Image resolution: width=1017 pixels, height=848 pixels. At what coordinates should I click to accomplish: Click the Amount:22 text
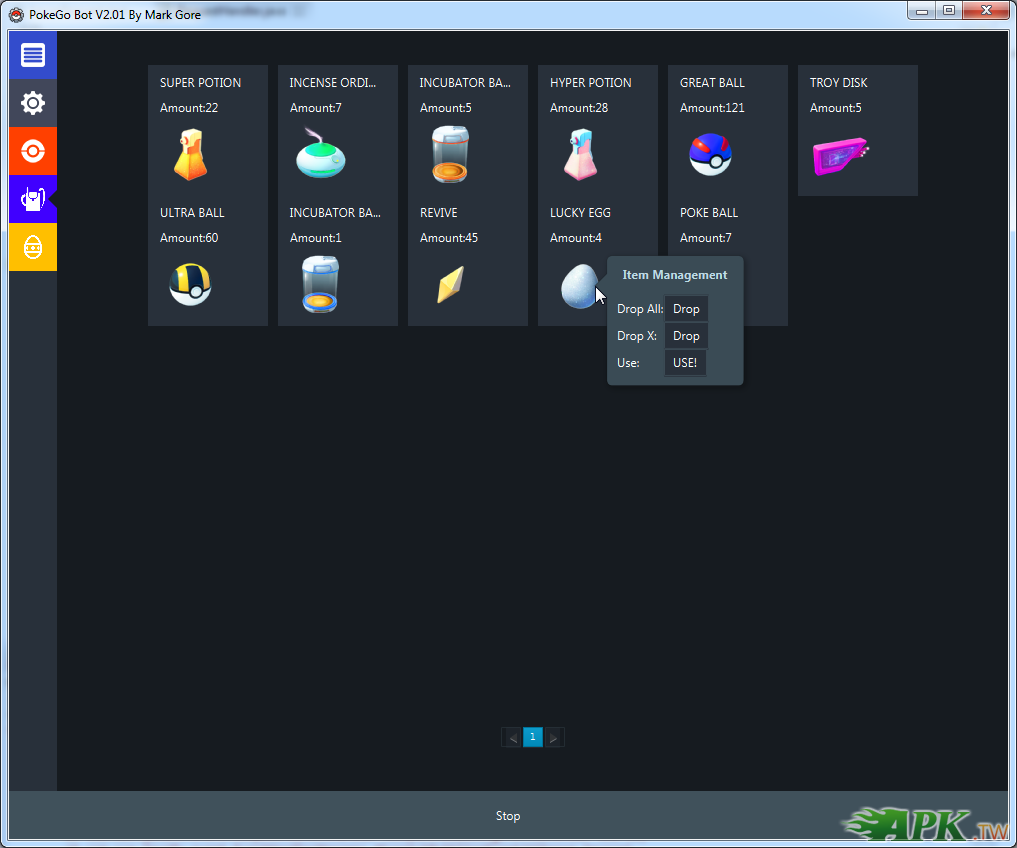point(189,108)
